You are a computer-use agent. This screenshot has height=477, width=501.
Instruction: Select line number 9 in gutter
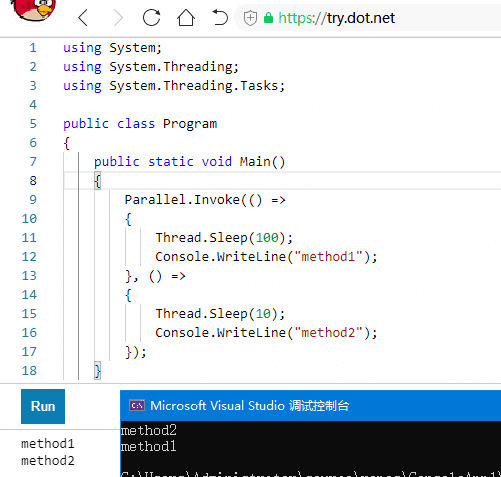33,200
